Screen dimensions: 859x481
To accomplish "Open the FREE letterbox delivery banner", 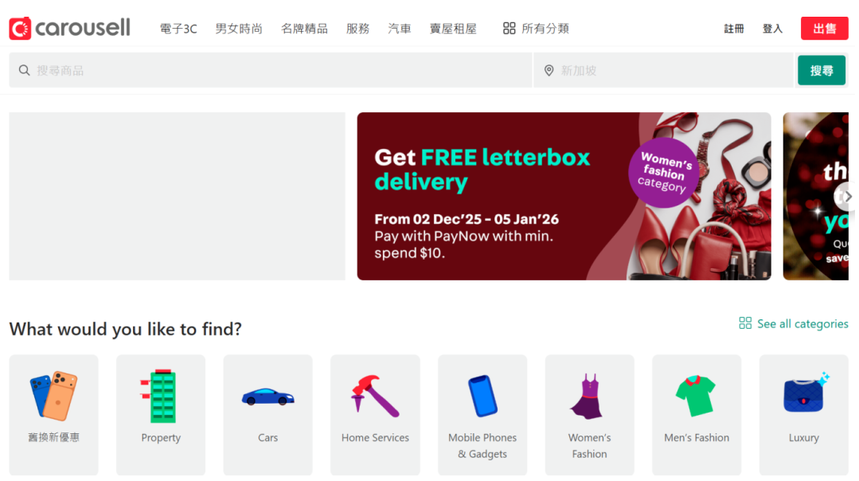I will coord(564,196).
